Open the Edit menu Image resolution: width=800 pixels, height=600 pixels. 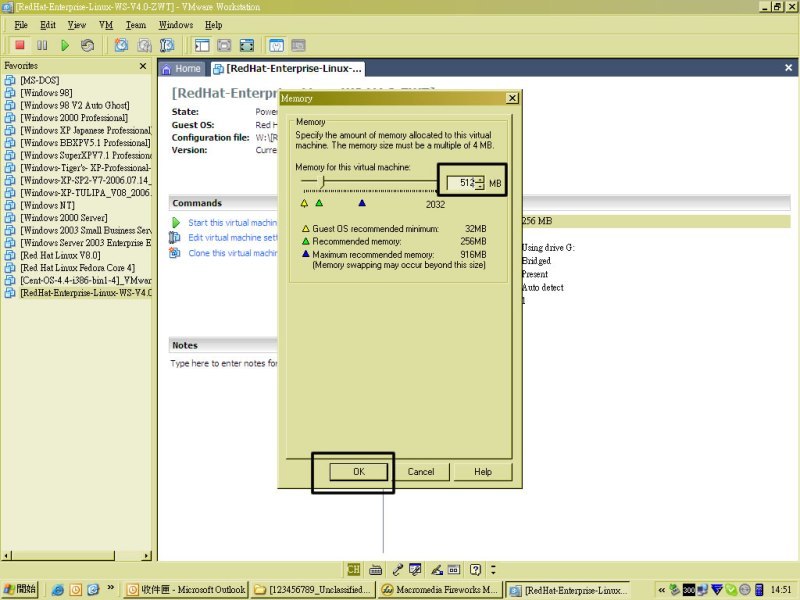[x=48, y=25]
